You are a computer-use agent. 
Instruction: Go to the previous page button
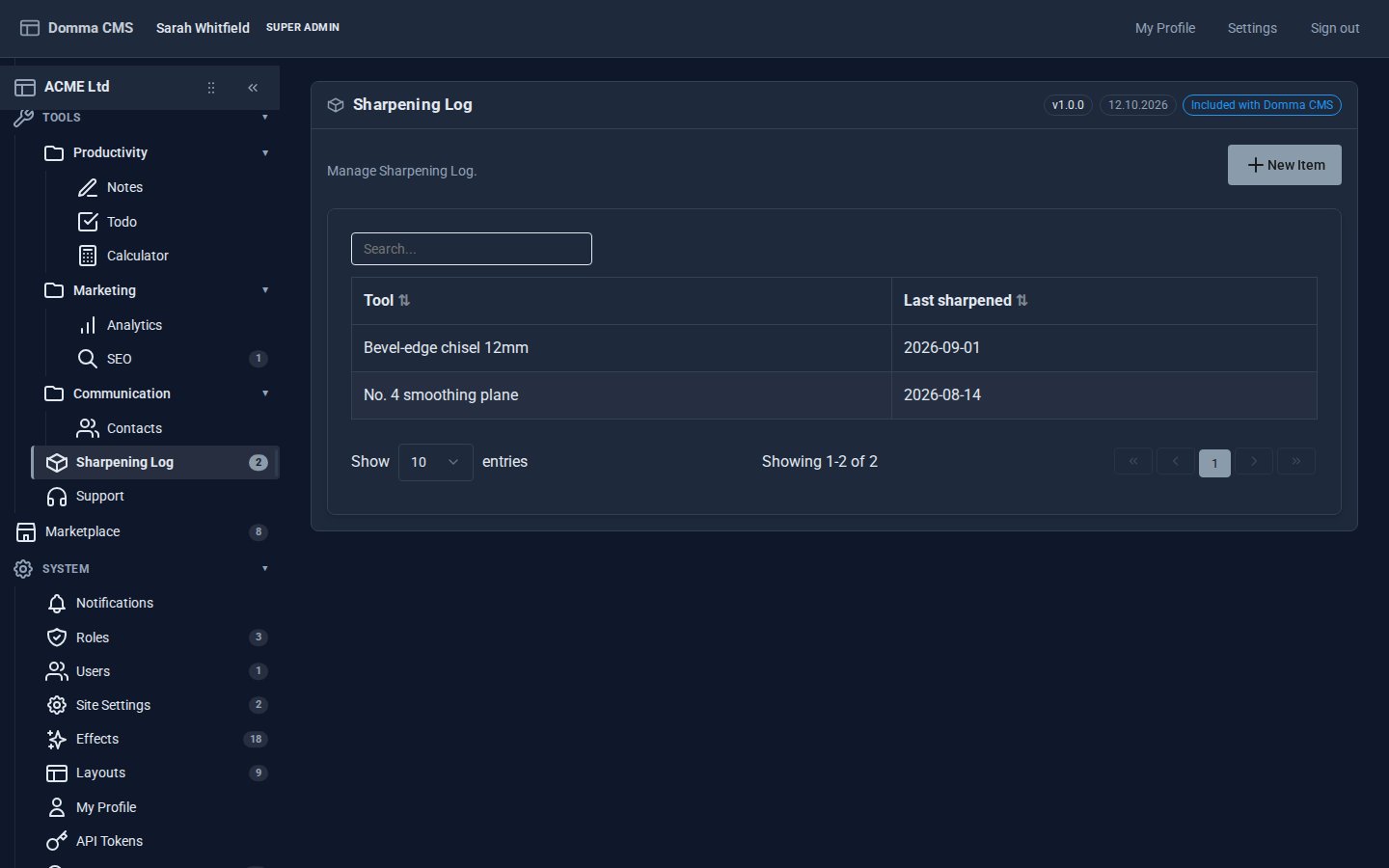coord(1175,462)
